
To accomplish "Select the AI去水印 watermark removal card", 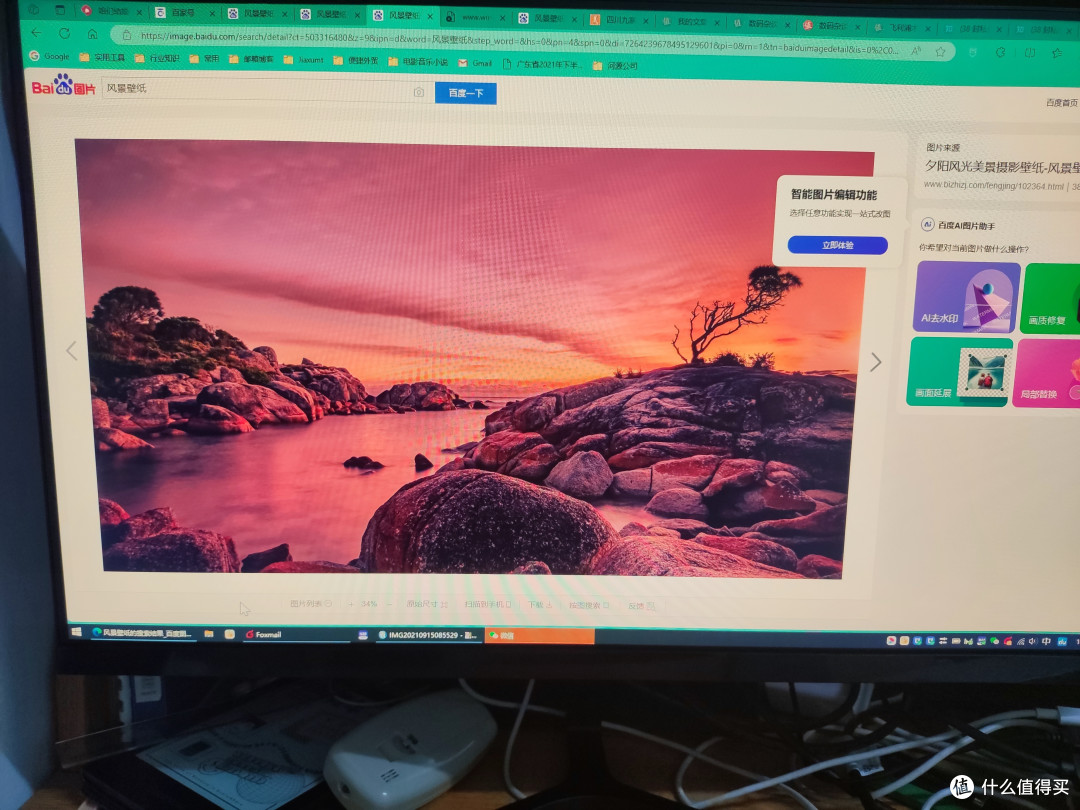I will tap(967, 297).
